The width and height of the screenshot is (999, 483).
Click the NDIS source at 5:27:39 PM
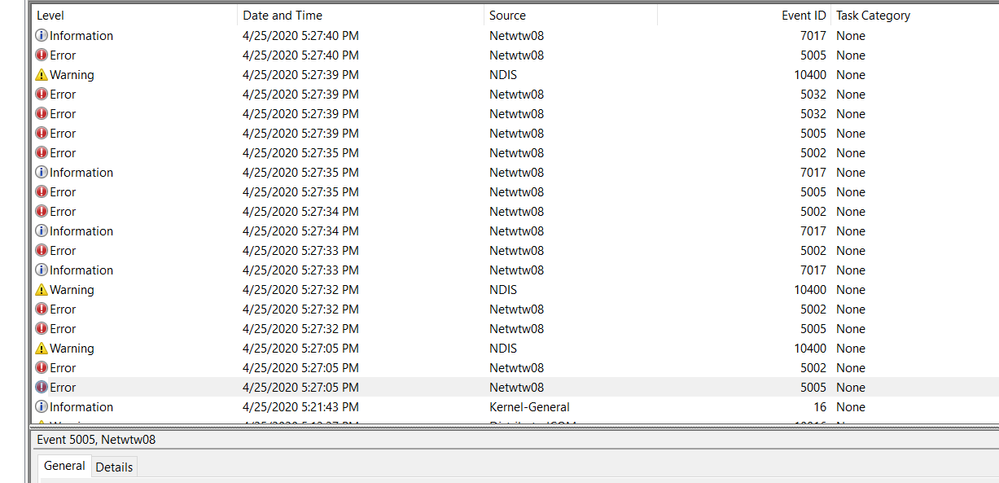[x=503, y=75]
